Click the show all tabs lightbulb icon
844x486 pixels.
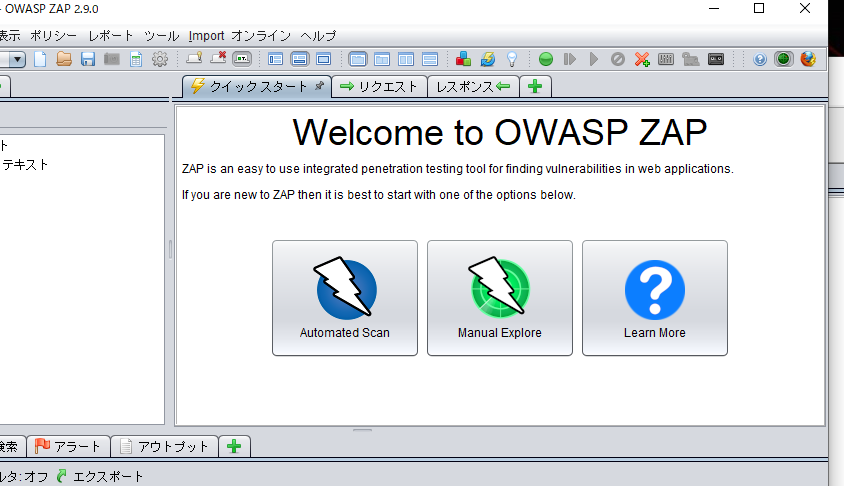coord(194,58)
